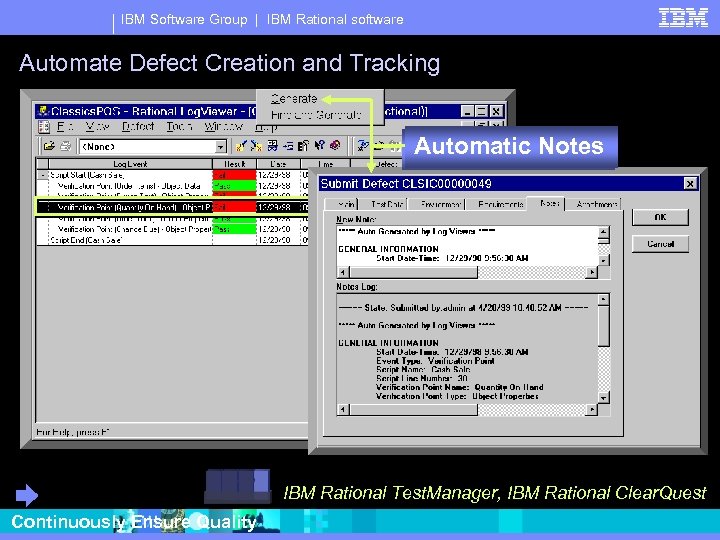This screenshot has width=720, height=540.
Task: Open the File menu in LogViewer
Action: coord(65,126)
